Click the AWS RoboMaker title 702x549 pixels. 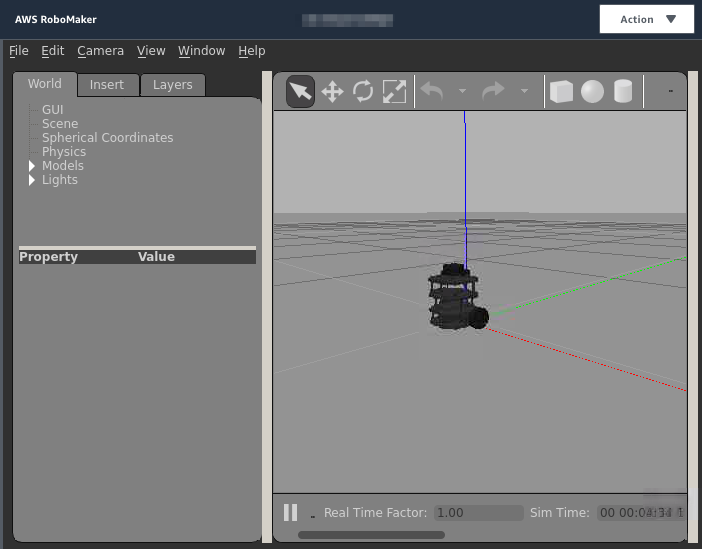[x=56, y=20]
